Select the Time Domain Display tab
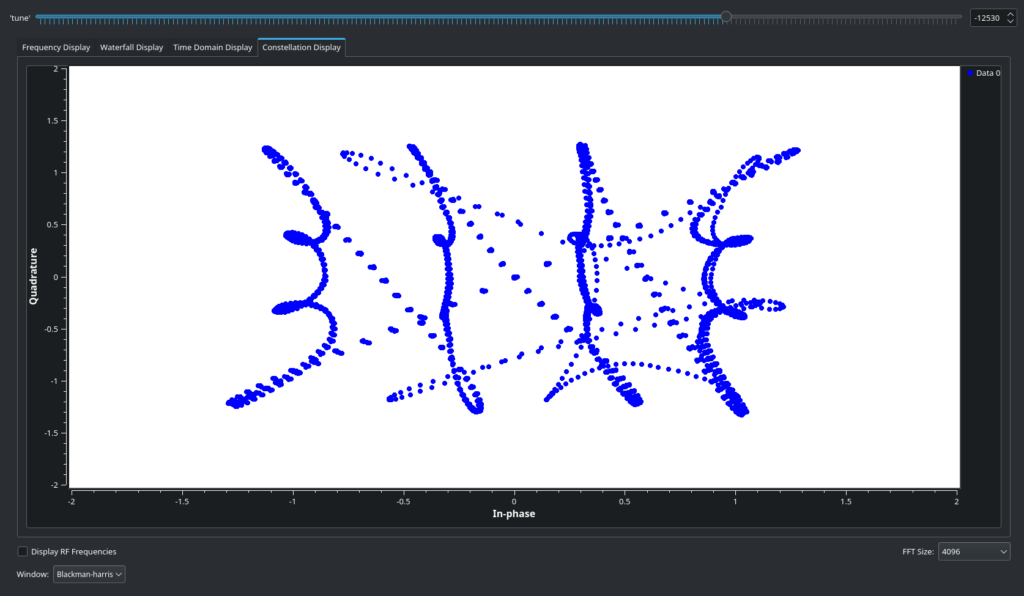 pyautogui.click(x=212, y=47)
